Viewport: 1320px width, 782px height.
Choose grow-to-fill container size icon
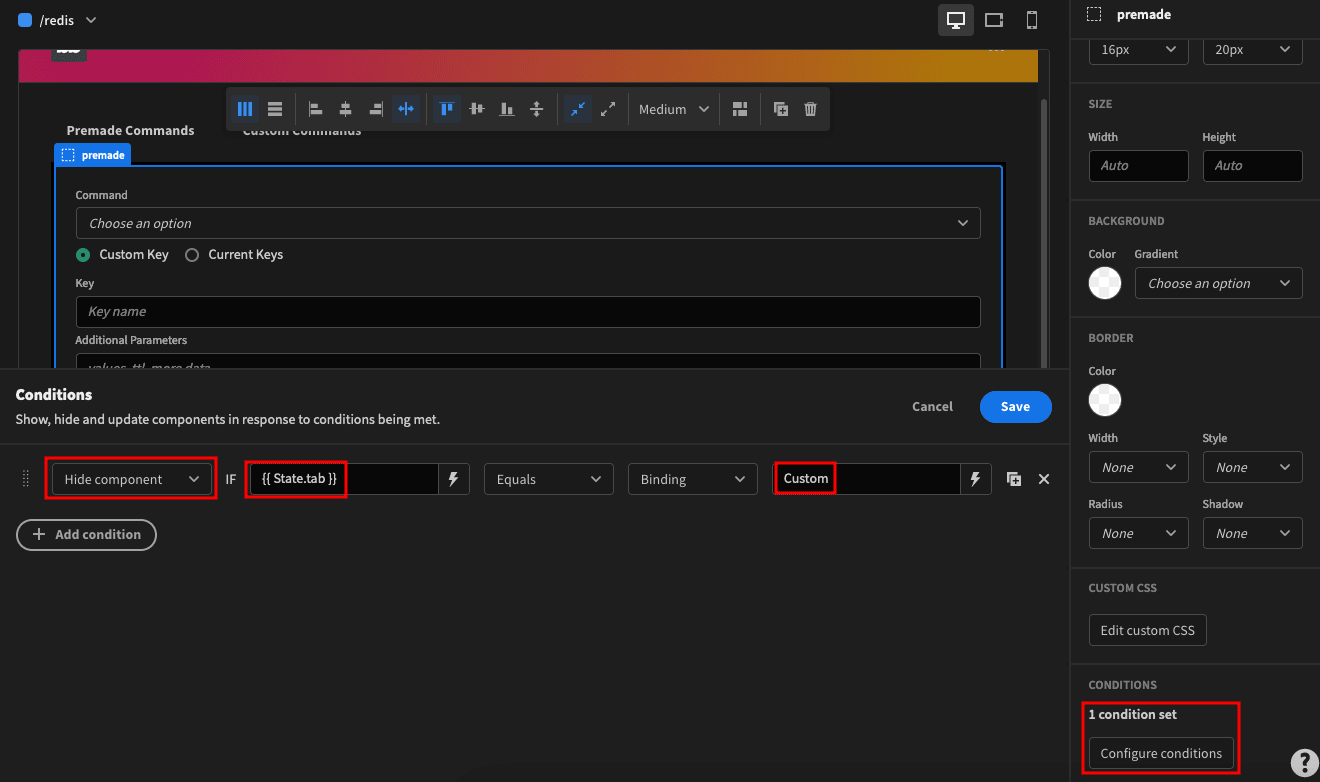pyautogui.click(x=608, y=109)
